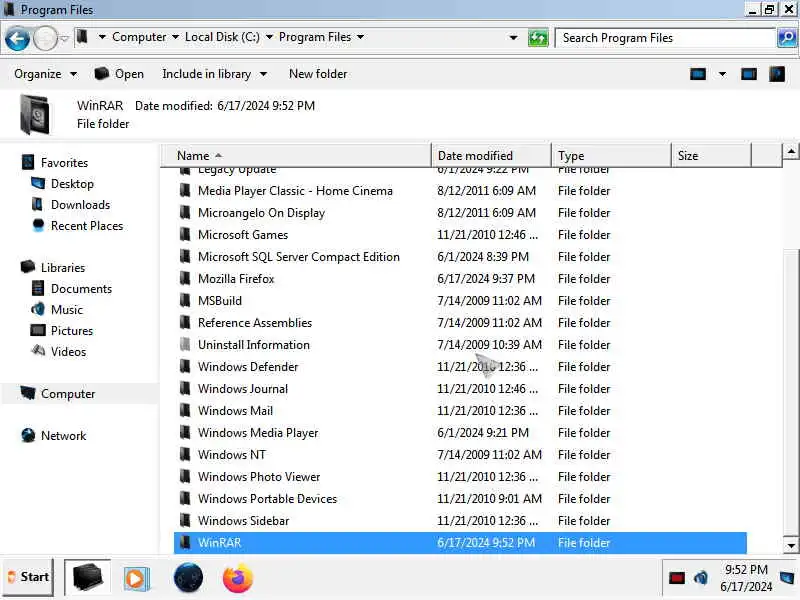The width and height of the screenshot is (800, 600).
Task: Click the Uninstall Information folder icon
Action: click(x=185, y=344)
